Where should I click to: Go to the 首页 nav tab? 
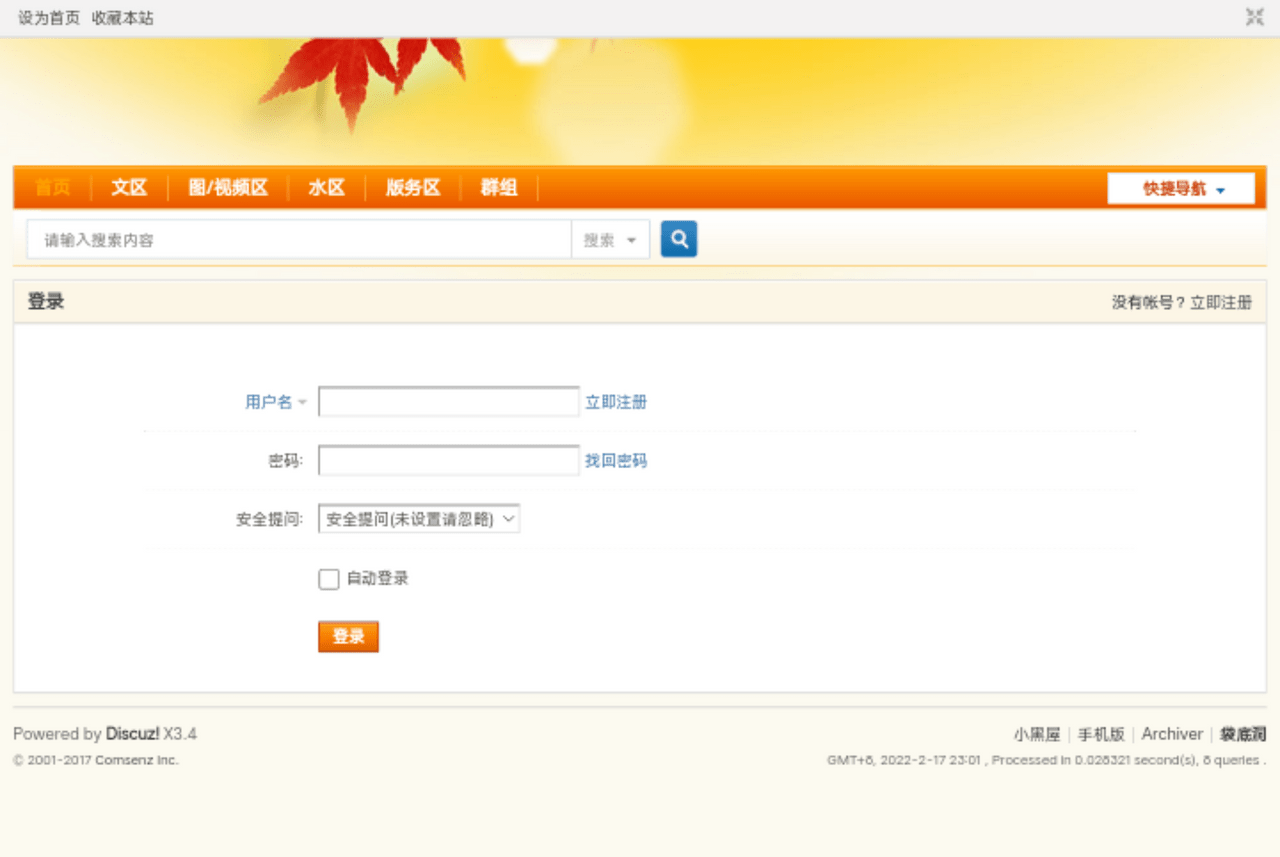tap(53, 188)
